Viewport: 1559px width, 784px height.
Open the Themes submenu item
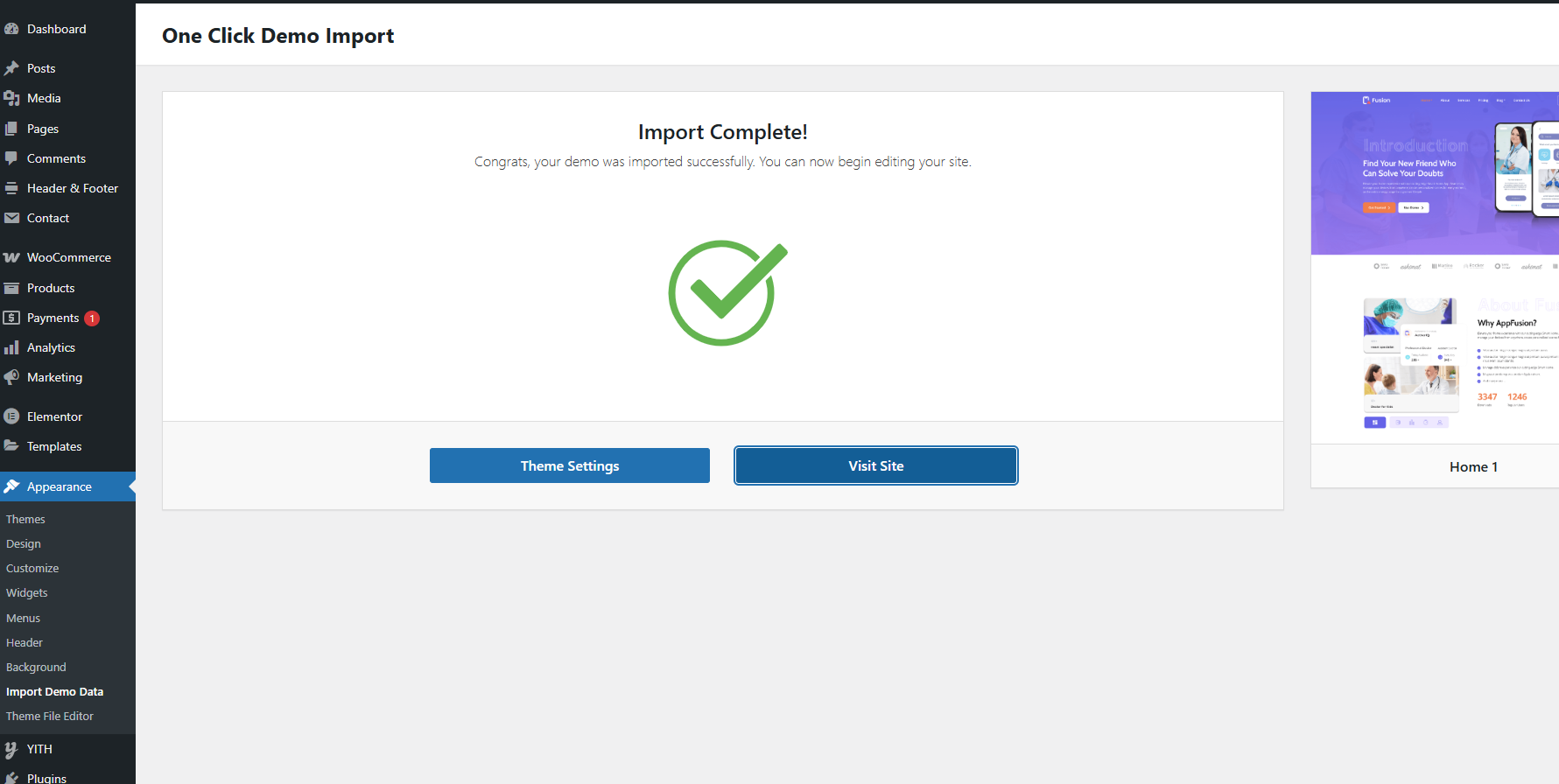pyautogui.click(x=25, y=519)
